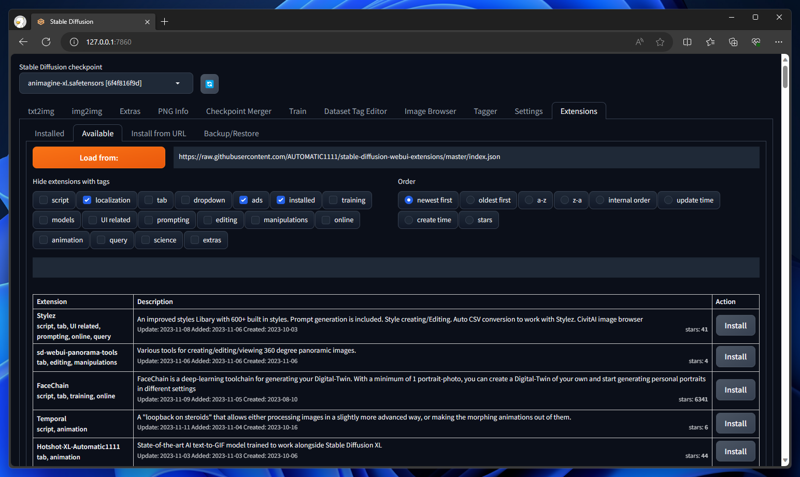Switch to the img2img tab
The image size is (800, 477).
(x=87, y=111)
